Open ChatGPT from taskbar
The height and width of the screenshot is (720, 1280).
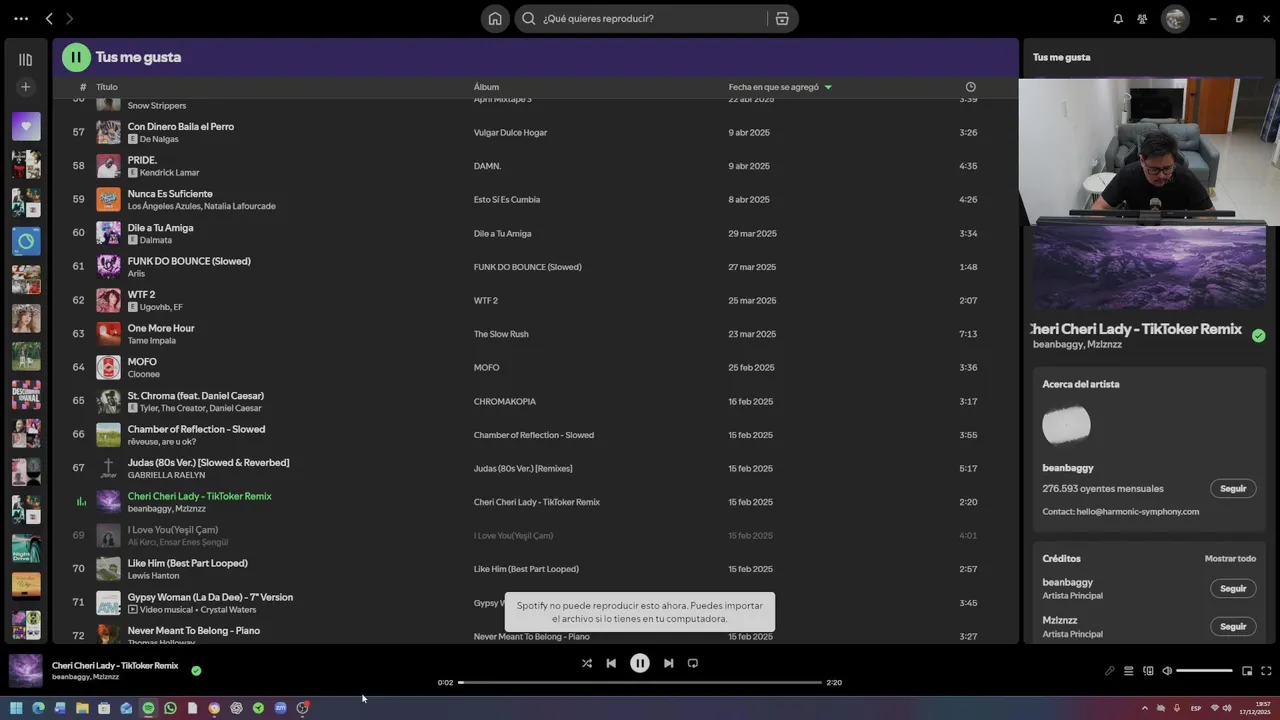coord(236,708)
